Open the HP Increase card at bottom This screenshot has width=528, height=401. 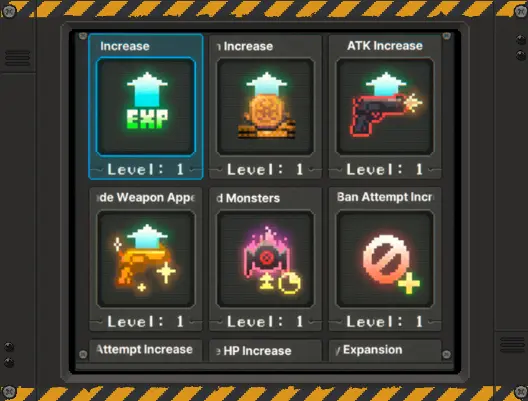pos(265,350)
